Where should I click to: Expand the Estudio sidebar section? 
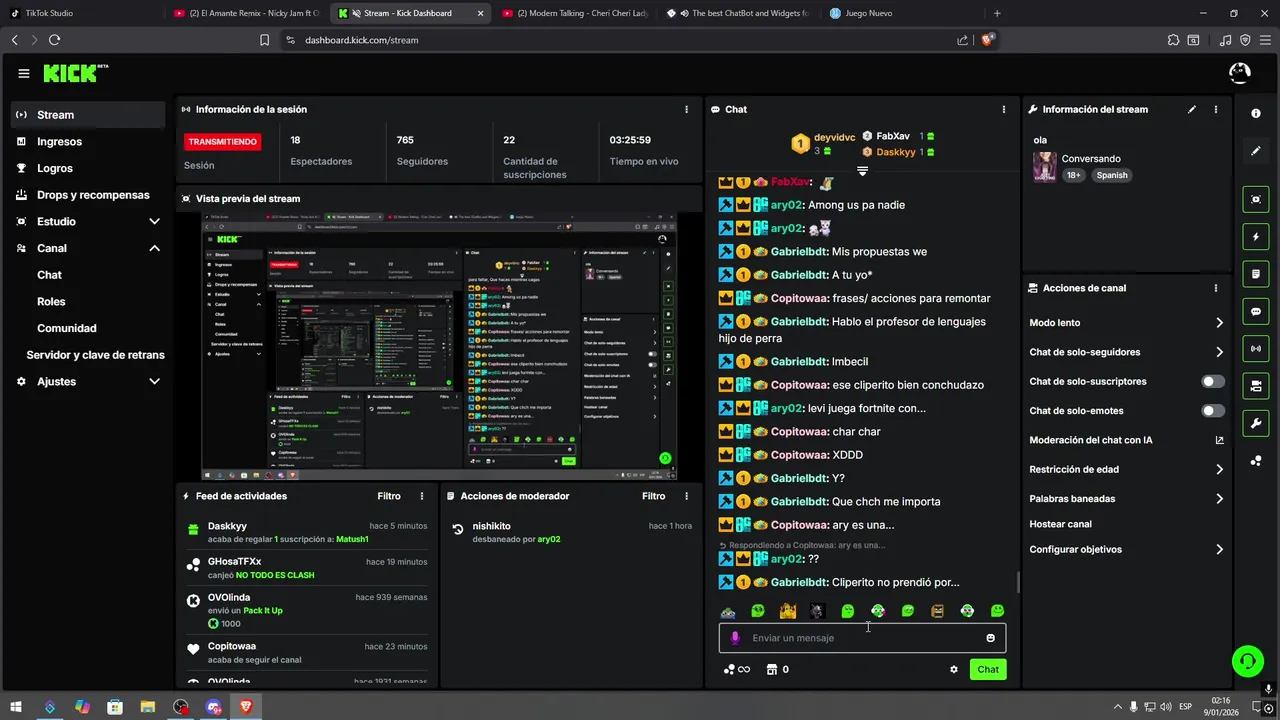154,222
